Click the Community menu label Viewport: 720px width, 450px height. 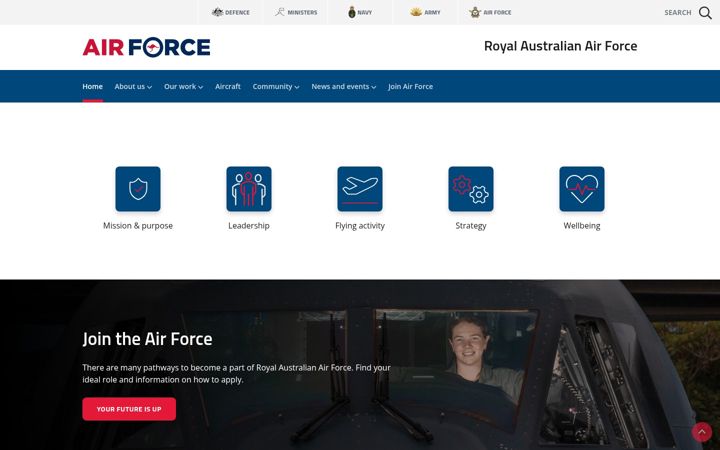[272, 86]
